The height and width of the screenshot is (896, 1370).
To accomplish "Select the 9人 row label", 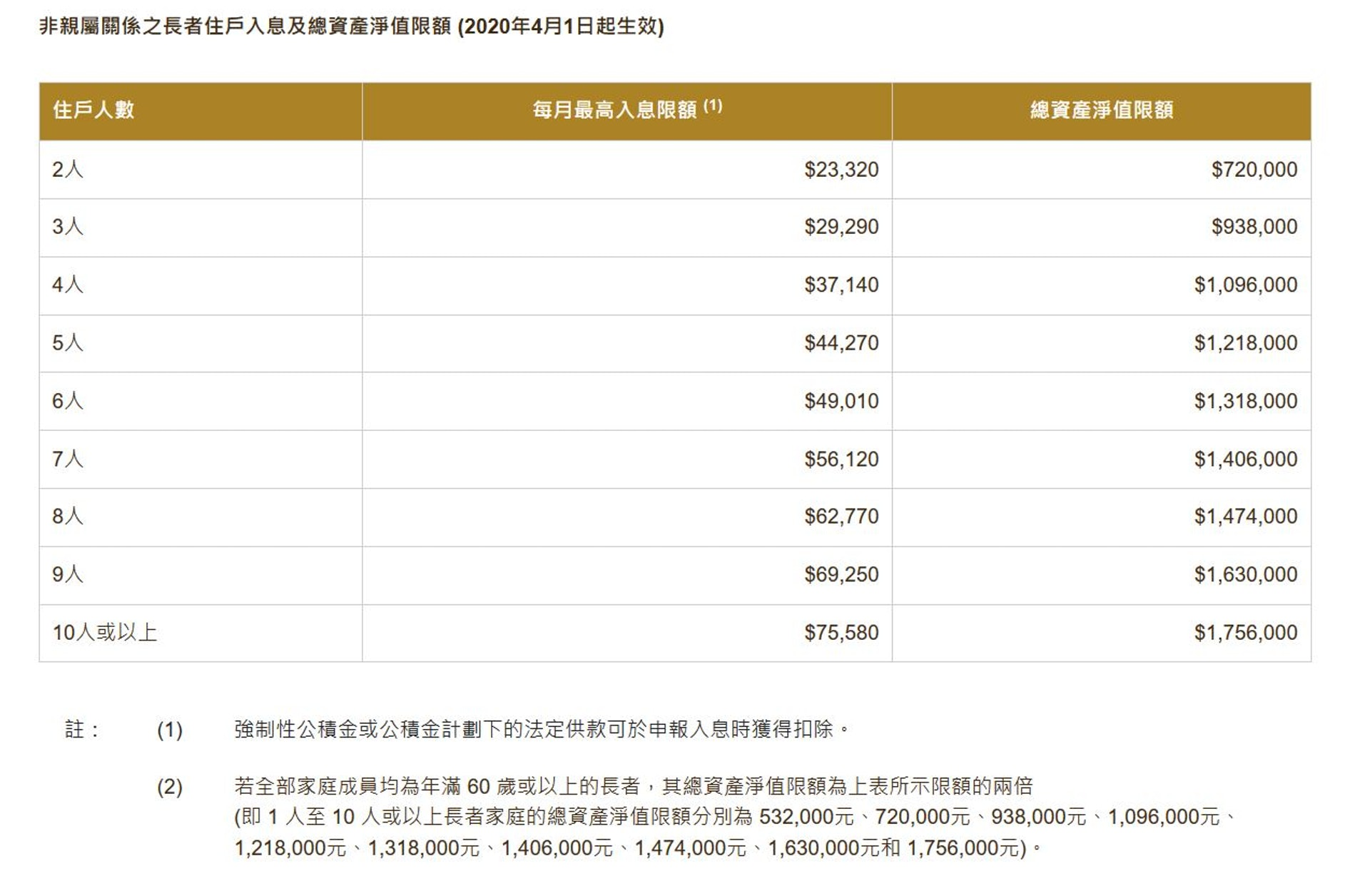I will pyautogui.click(x=68, y=574).
